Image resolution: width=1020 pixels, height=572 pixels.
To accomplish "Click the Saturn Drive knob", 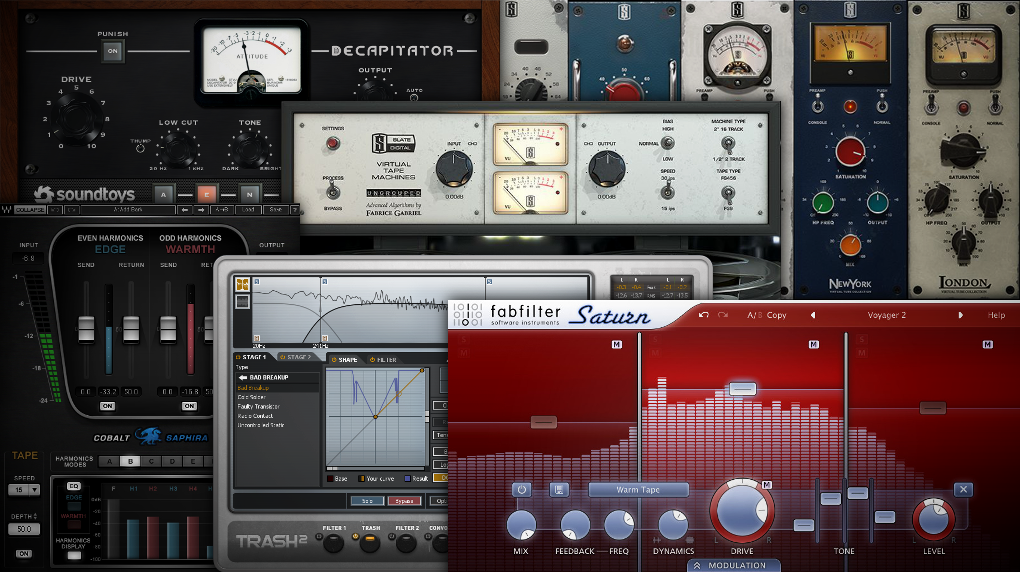I will pyautogui.click(x=742, y=510).
